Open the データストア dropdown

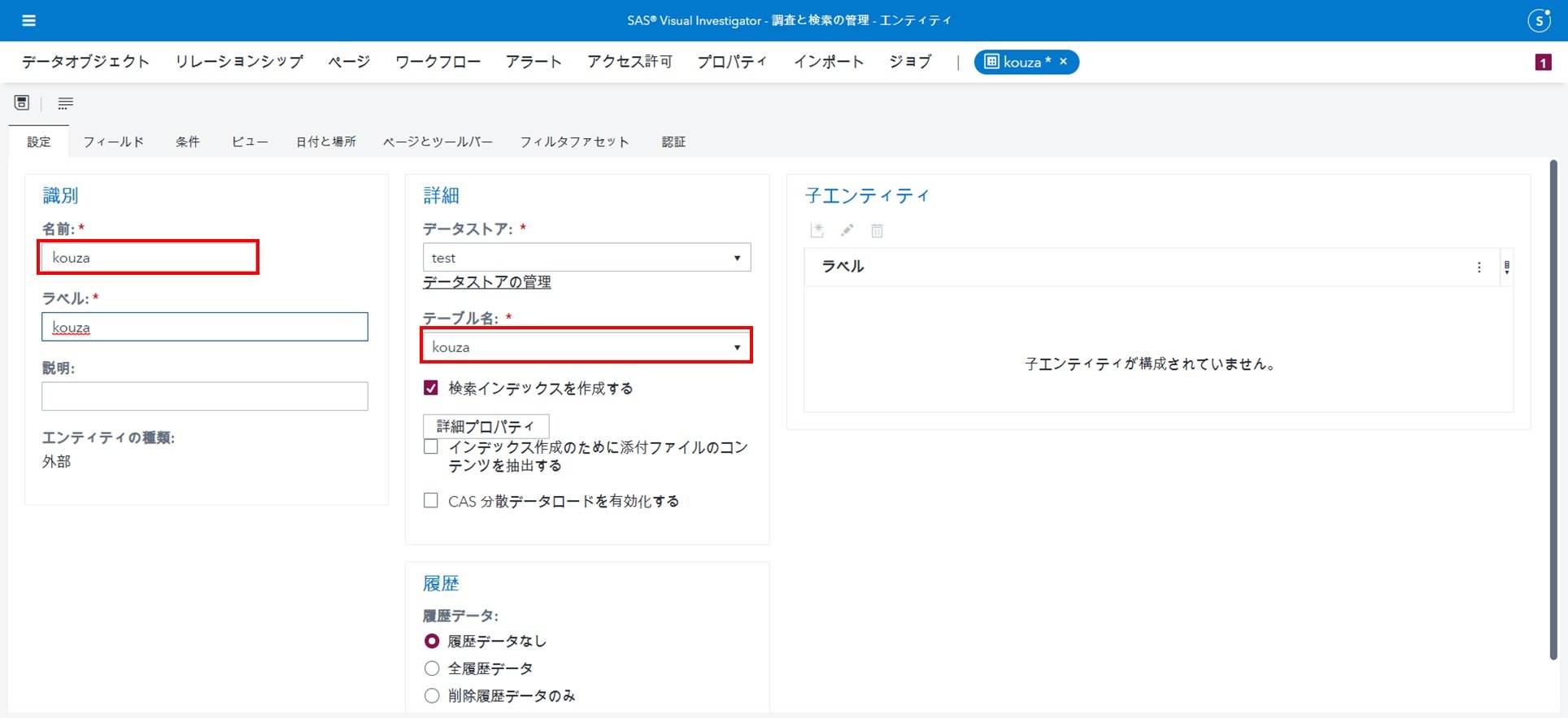click(586, 258)
